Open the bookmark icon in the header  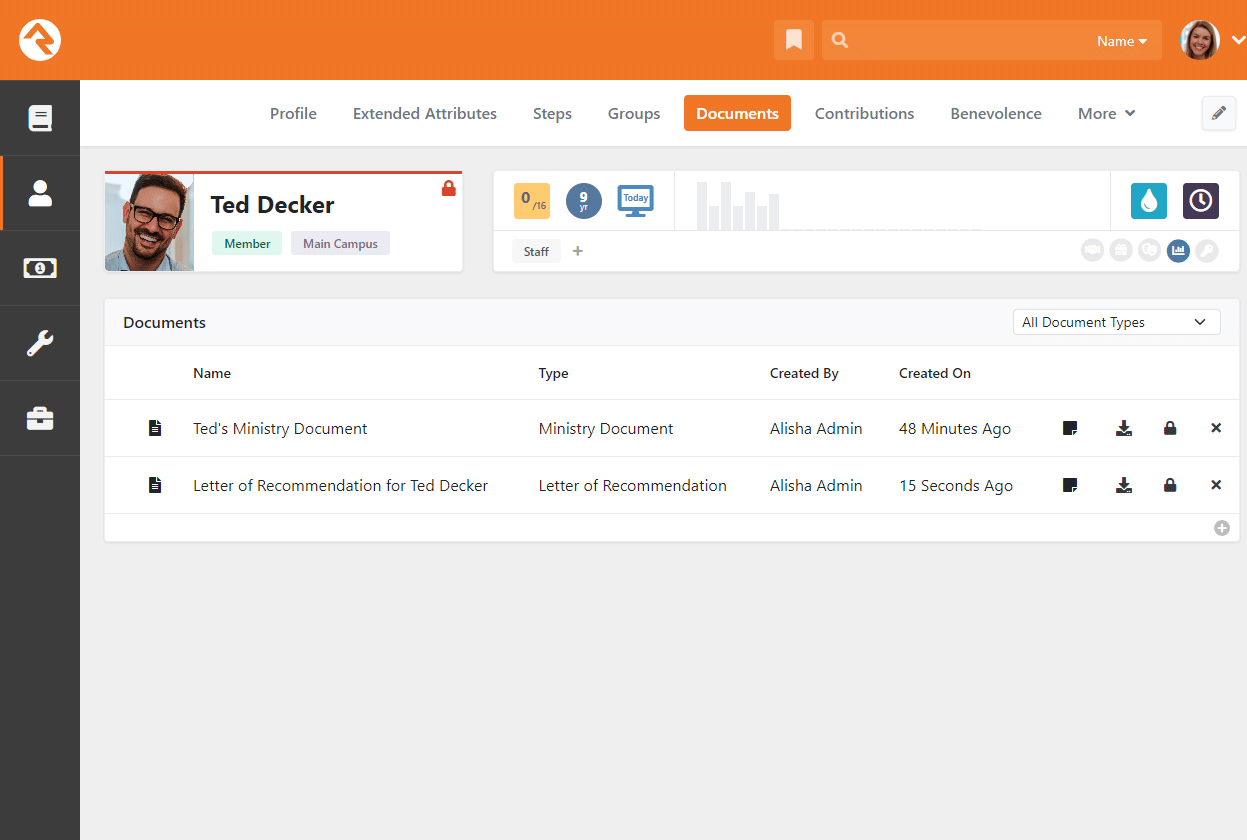click(794, 40)
